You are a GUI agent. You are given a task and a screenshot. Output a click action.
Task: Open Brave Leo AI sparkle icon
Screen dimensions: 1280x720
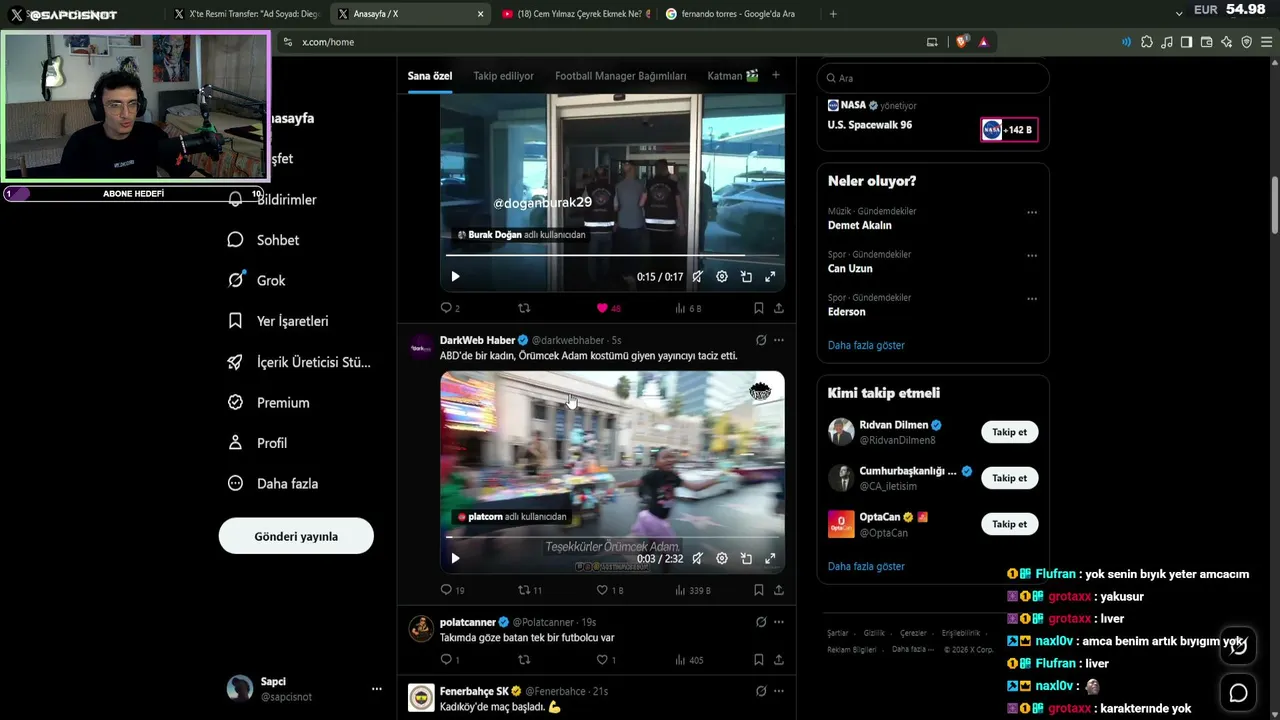click(1227, 42)
